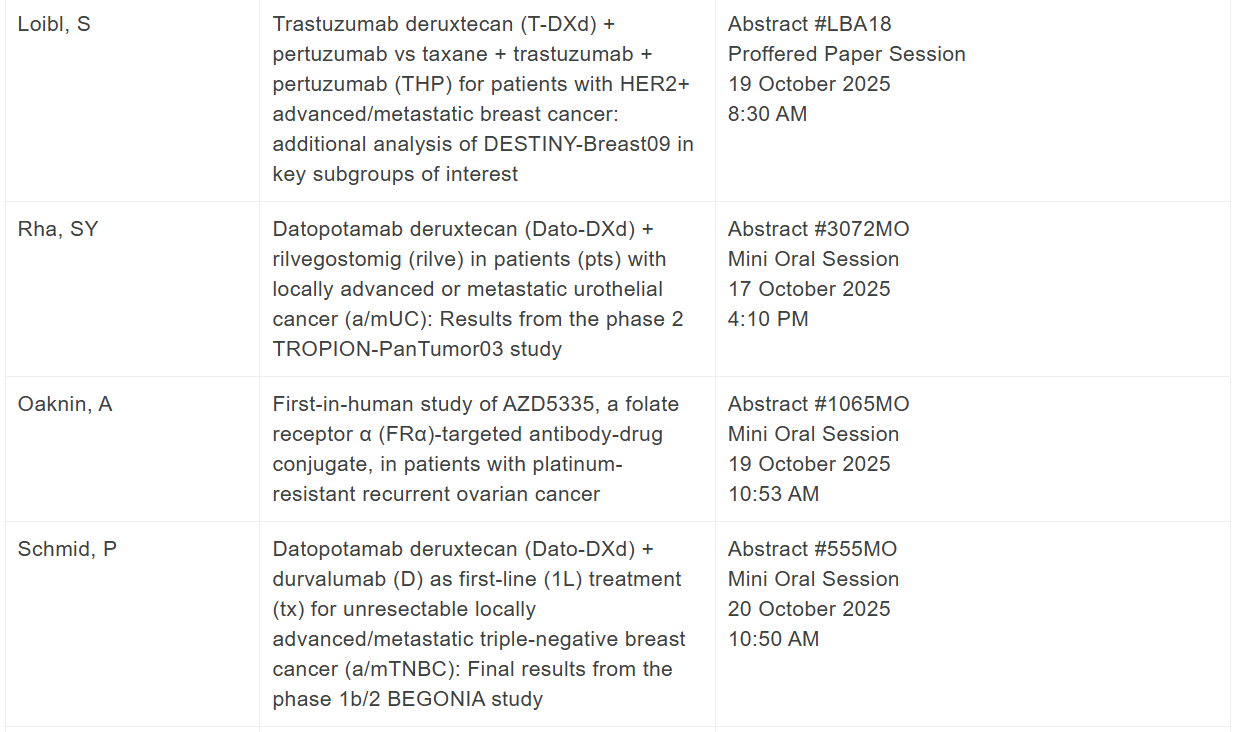Click "Mini Oral Session" under Abstract #3072MO

coord(813,259)
